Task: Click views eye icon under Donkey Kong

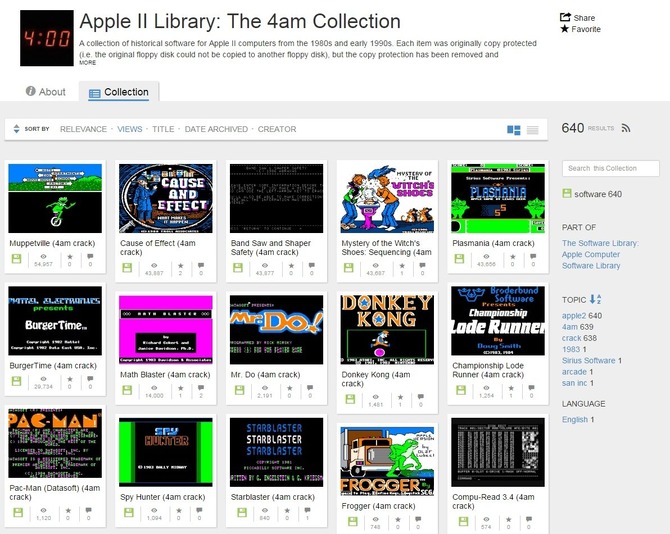Action: tap(376, 396)
